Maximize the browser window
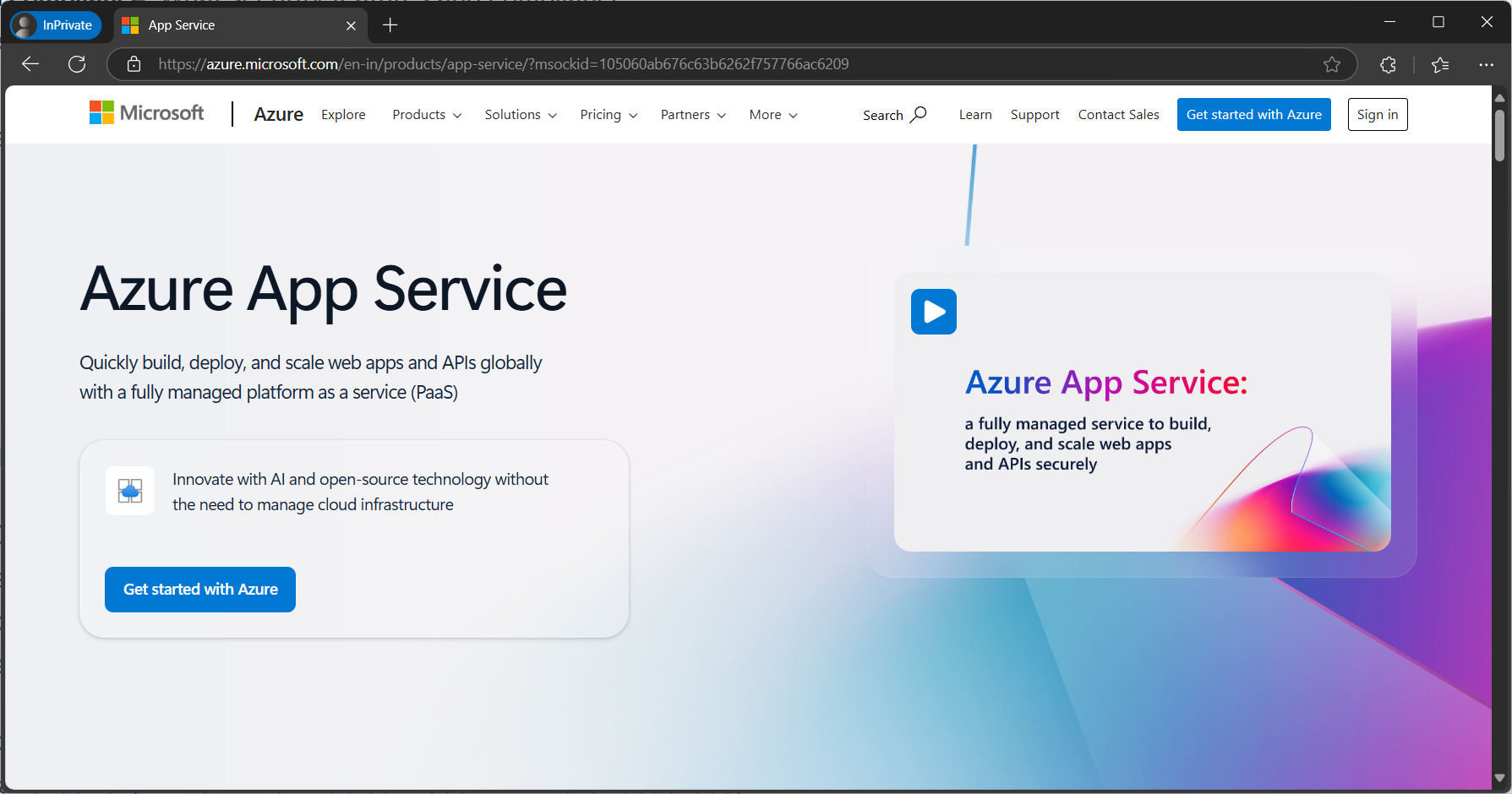This screenshot has height=794, width=1512. pyautogui.click(x=1438, y=22)
